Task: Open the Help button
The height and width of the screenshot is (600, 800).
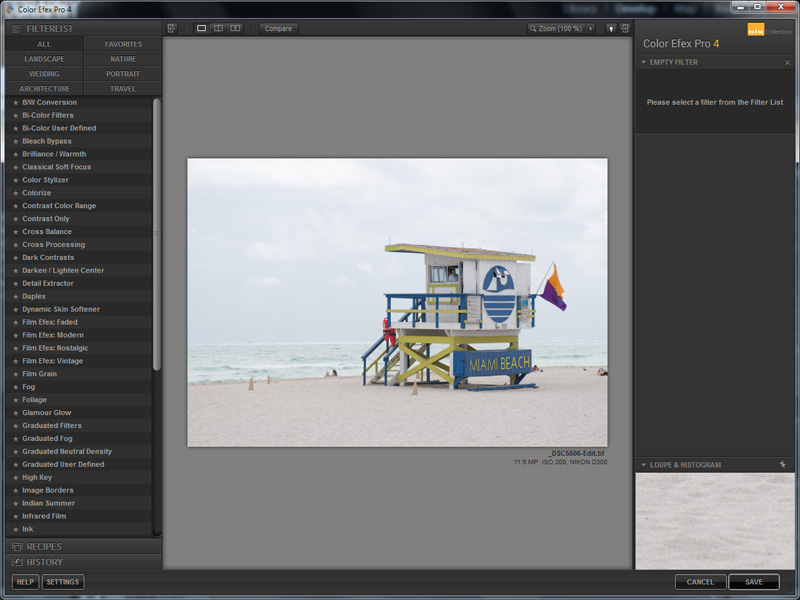Action: point(25,582)
